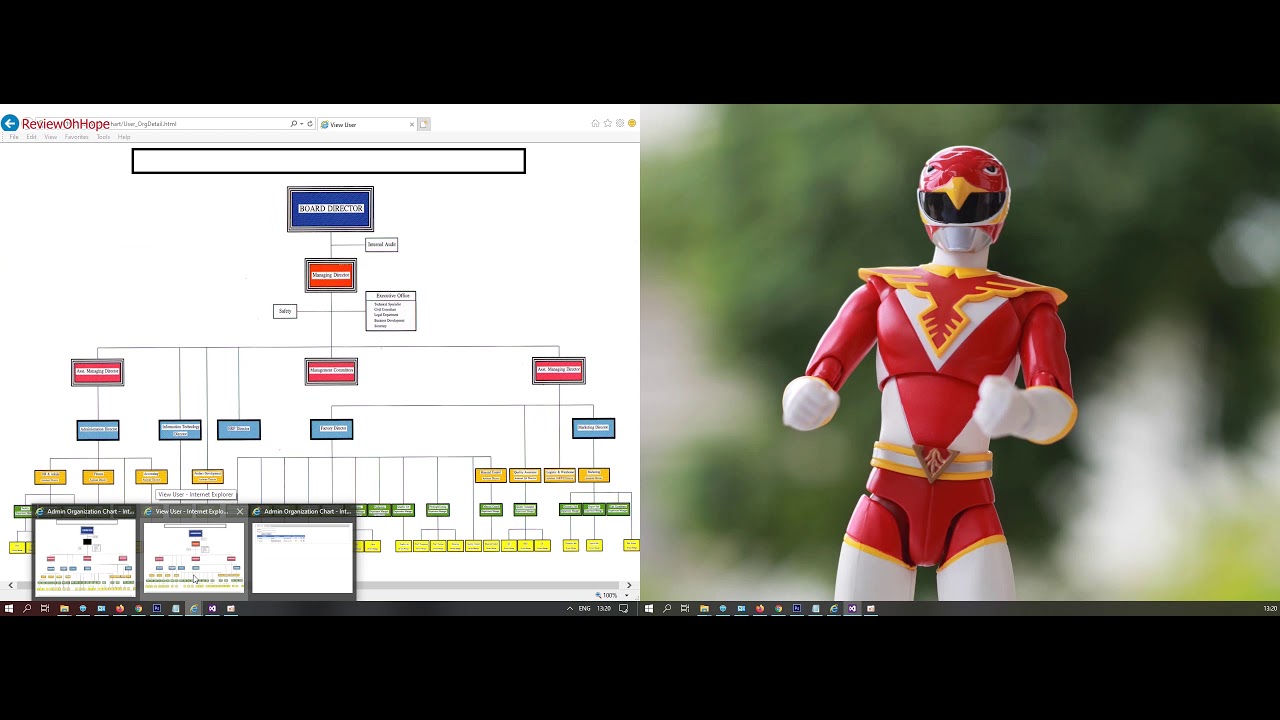
Task: Select the Managing Director box
Action: [331, 275]
